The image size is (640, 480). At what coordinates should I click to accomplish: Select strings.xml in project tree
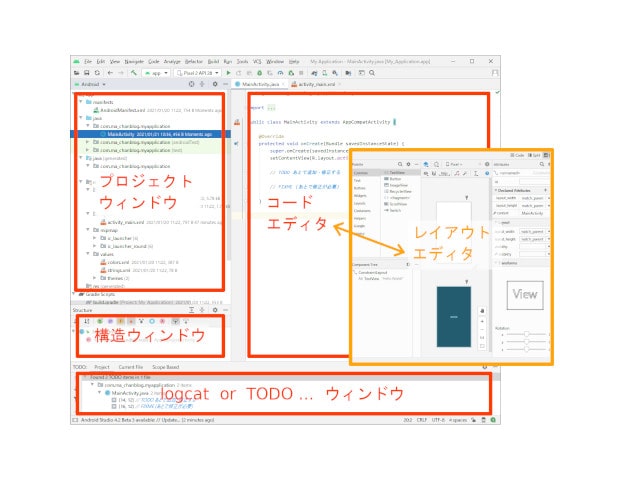pyautogui.click(x=116, y=270)
